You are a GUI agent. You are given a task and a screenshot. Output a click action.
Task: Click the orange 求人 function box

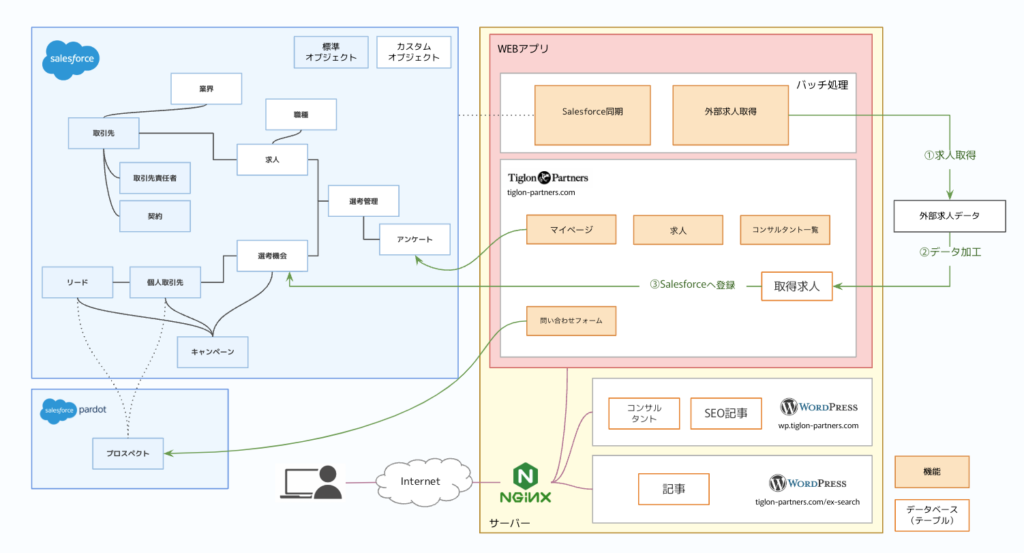tap(678, 230)
